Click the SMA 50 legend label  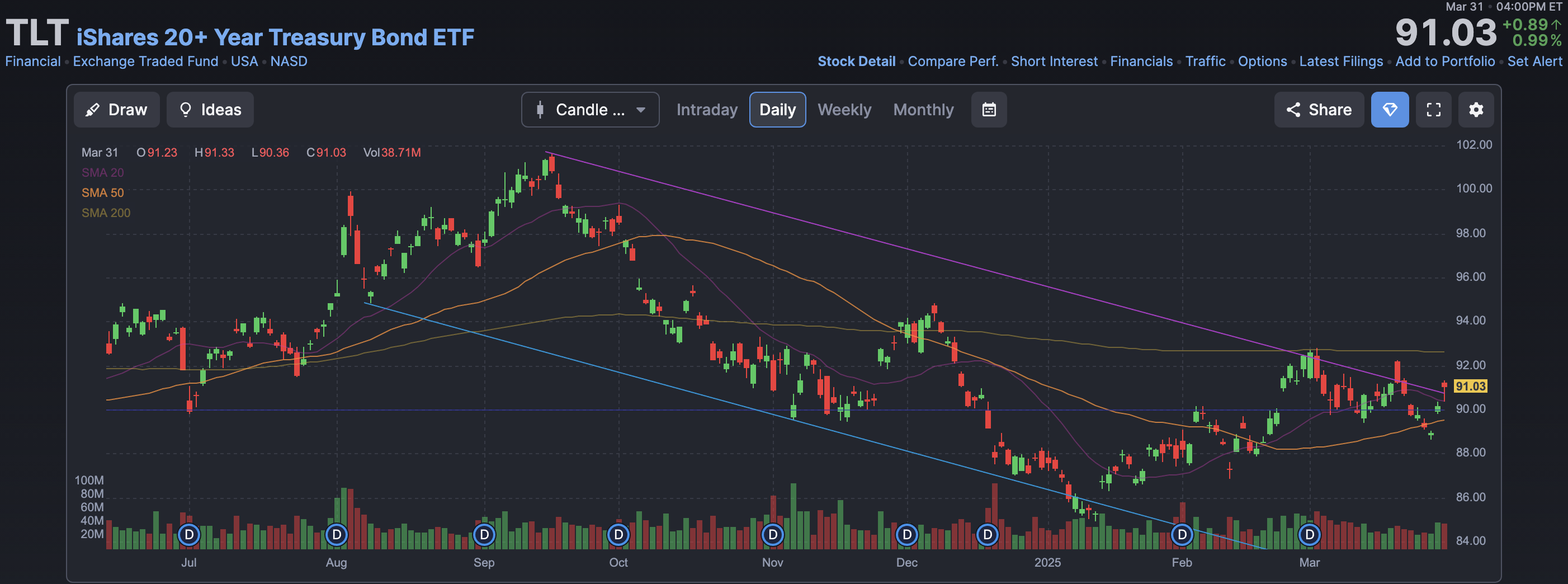102,193
